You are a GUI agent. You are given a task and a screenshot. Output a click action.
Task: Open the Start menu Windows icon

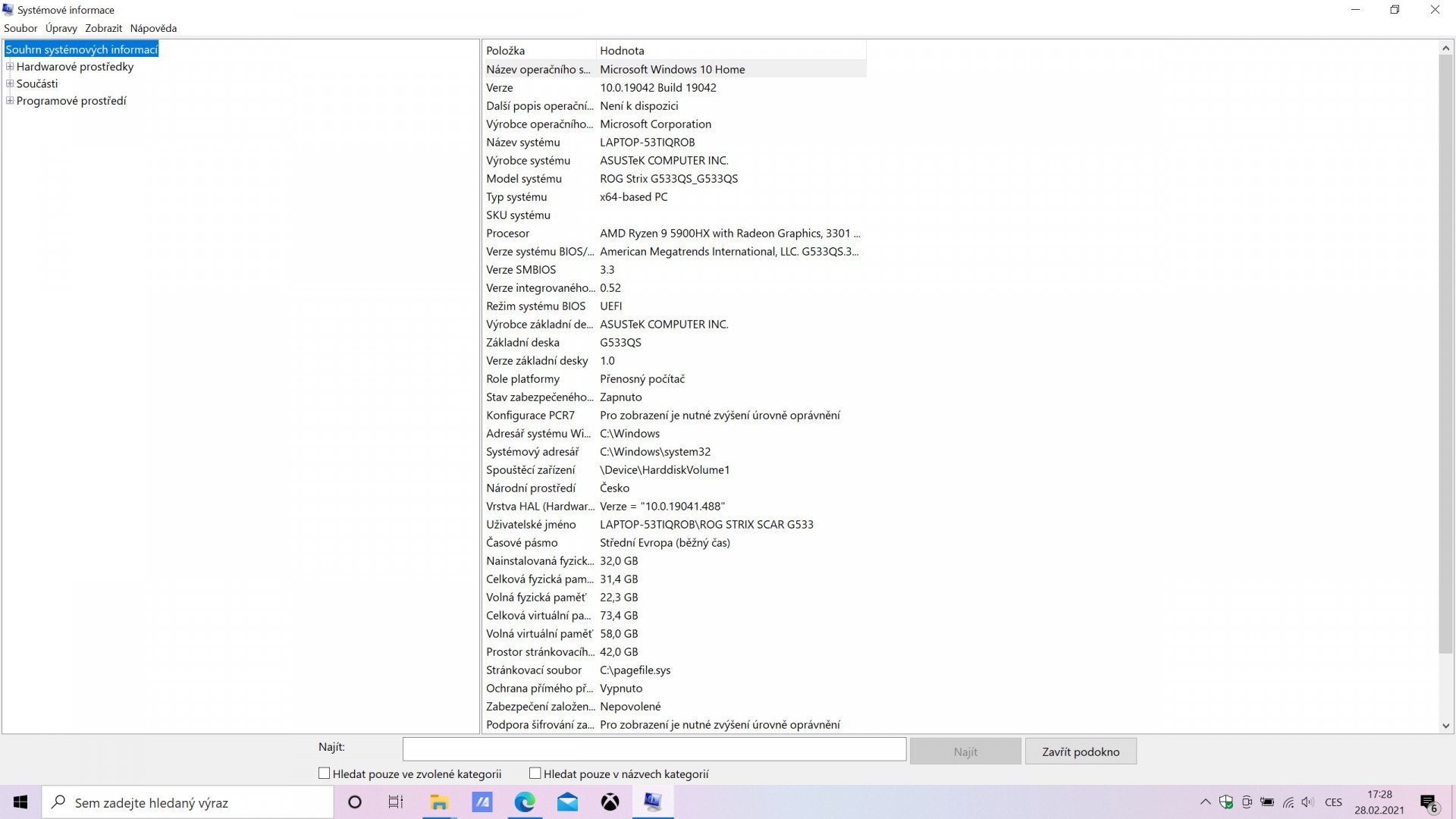[x=20, y=802]
